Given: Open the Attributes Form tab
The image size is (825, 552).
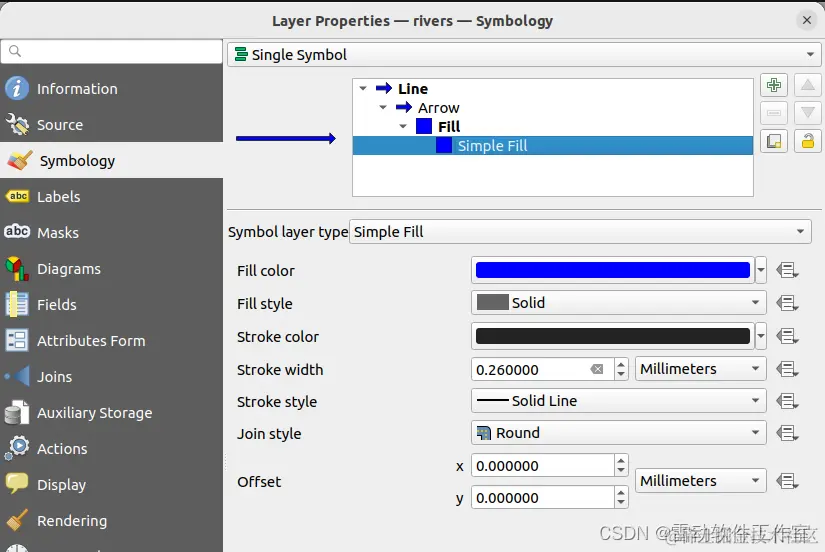Looking at the screenshot, I should 112,340.
